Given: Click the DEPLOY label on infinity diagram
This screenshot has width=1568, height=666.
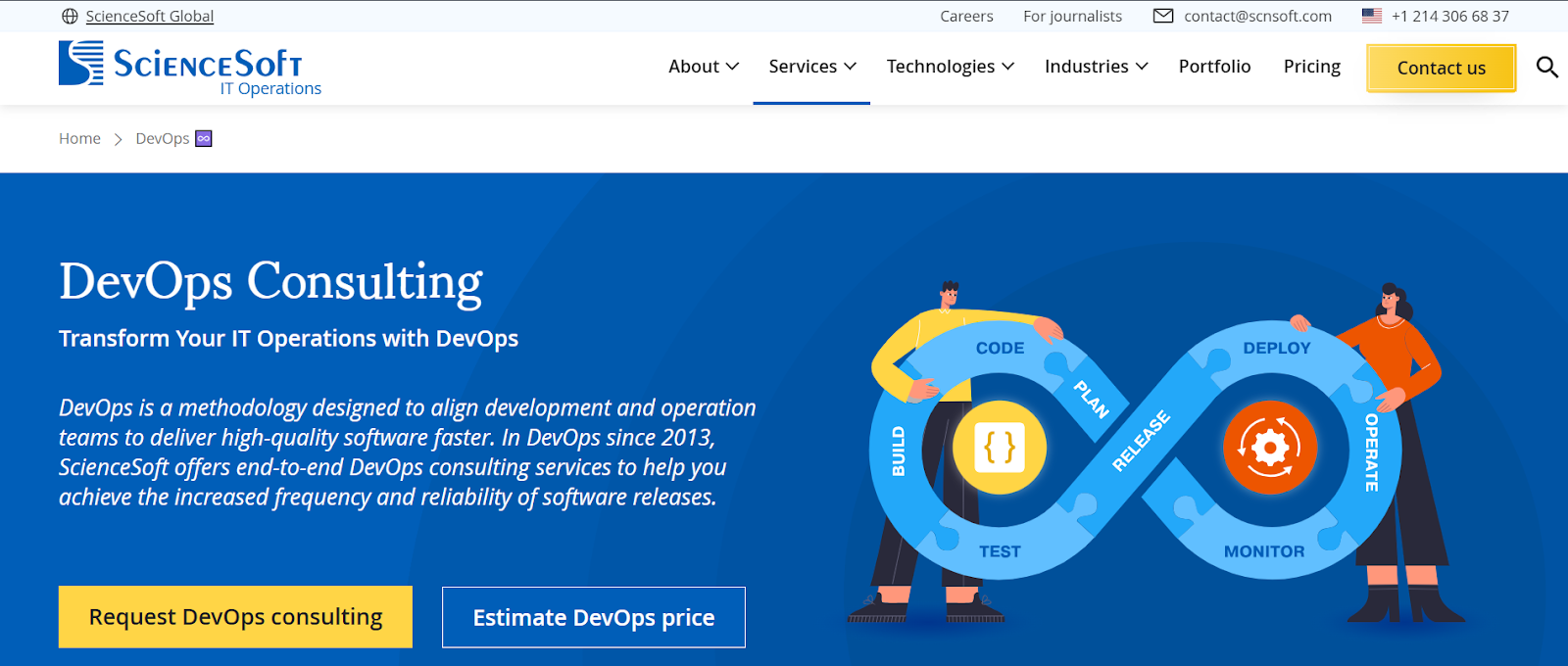Looking at the screenshot, I should 1276,348.
